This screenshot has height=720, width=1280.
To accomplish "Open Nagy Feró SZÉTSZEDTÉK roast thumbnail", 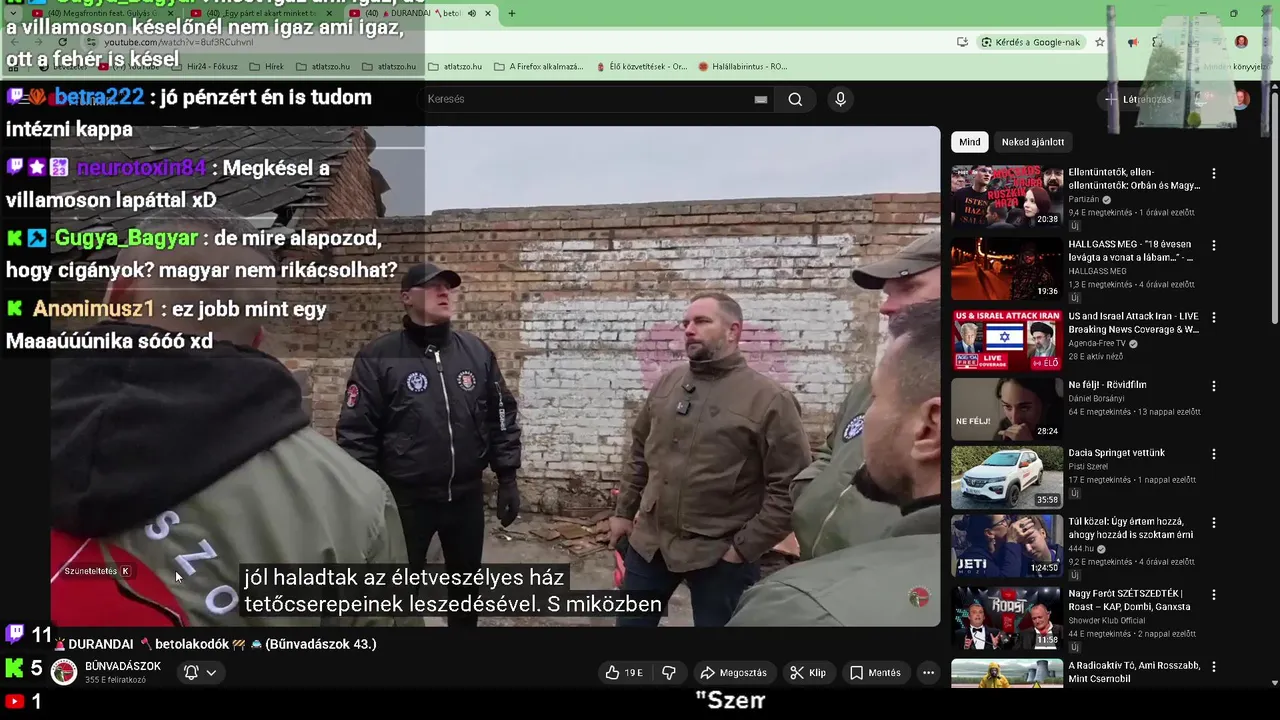I will click(x=1007, y=618).
